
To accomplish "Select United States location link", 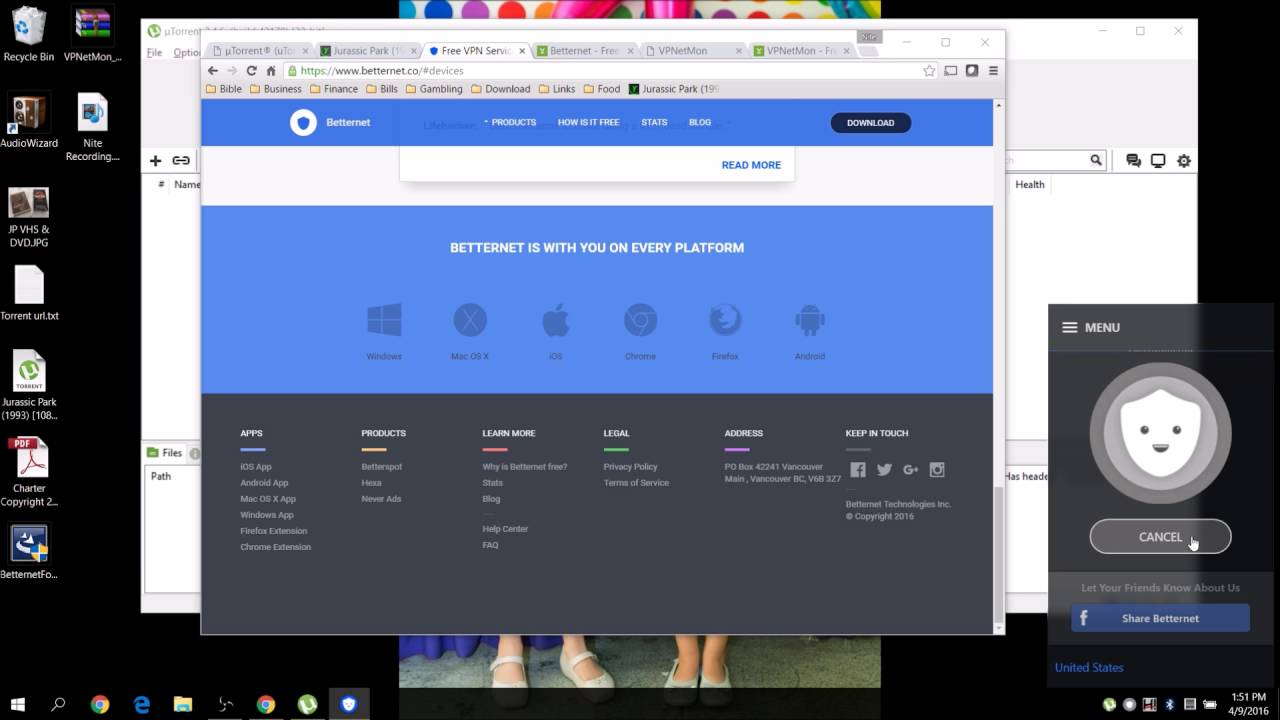I will pyautogui.click(x=1089, y=667).
